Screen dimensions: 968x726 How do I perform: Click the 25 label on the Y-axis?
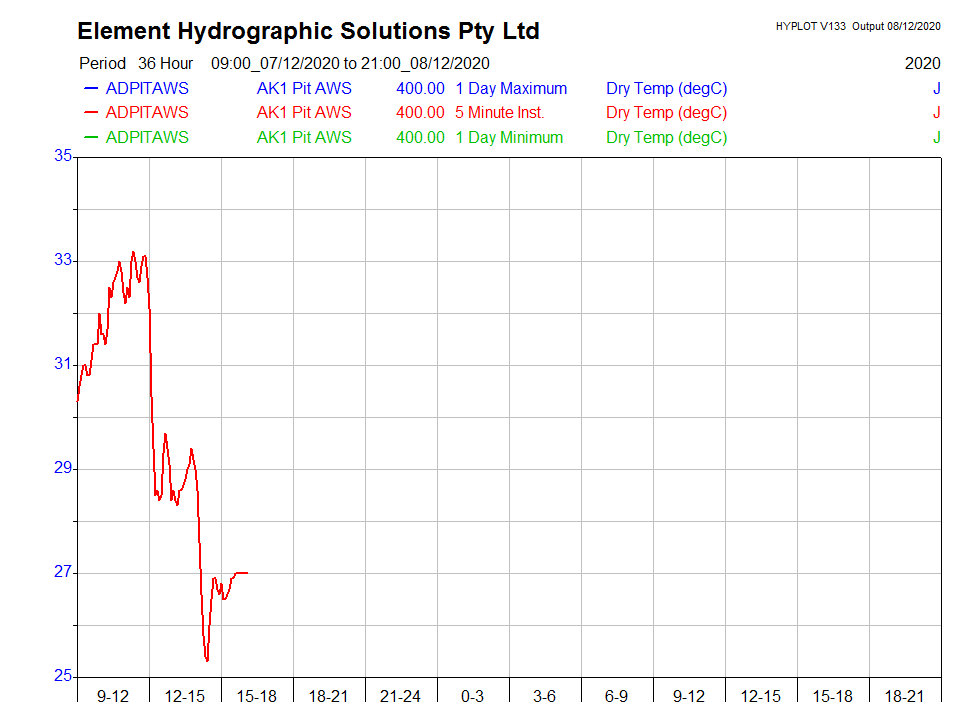(63, 676)
